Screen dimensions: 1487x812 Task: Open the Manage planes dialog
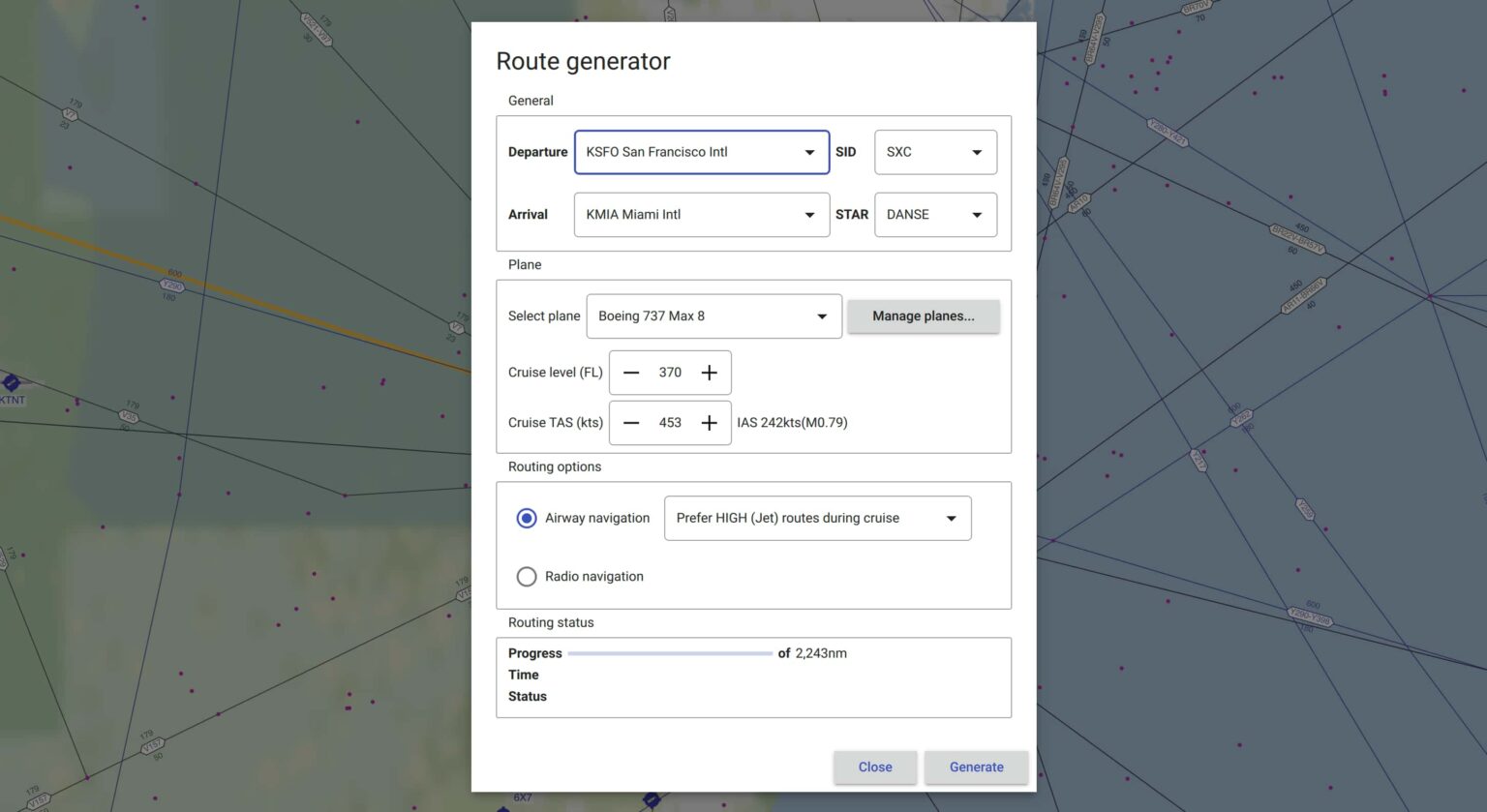923,316
